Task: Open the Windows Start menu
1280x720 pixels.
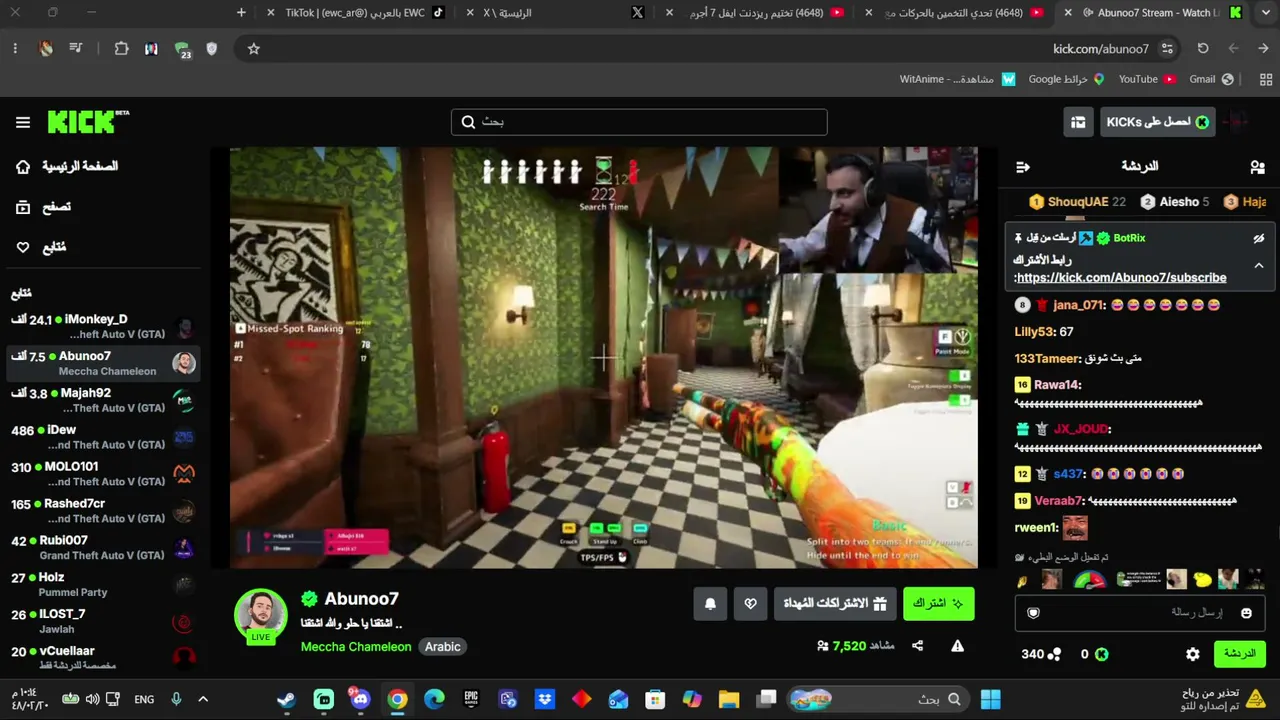Action: [x=991, y=699]
